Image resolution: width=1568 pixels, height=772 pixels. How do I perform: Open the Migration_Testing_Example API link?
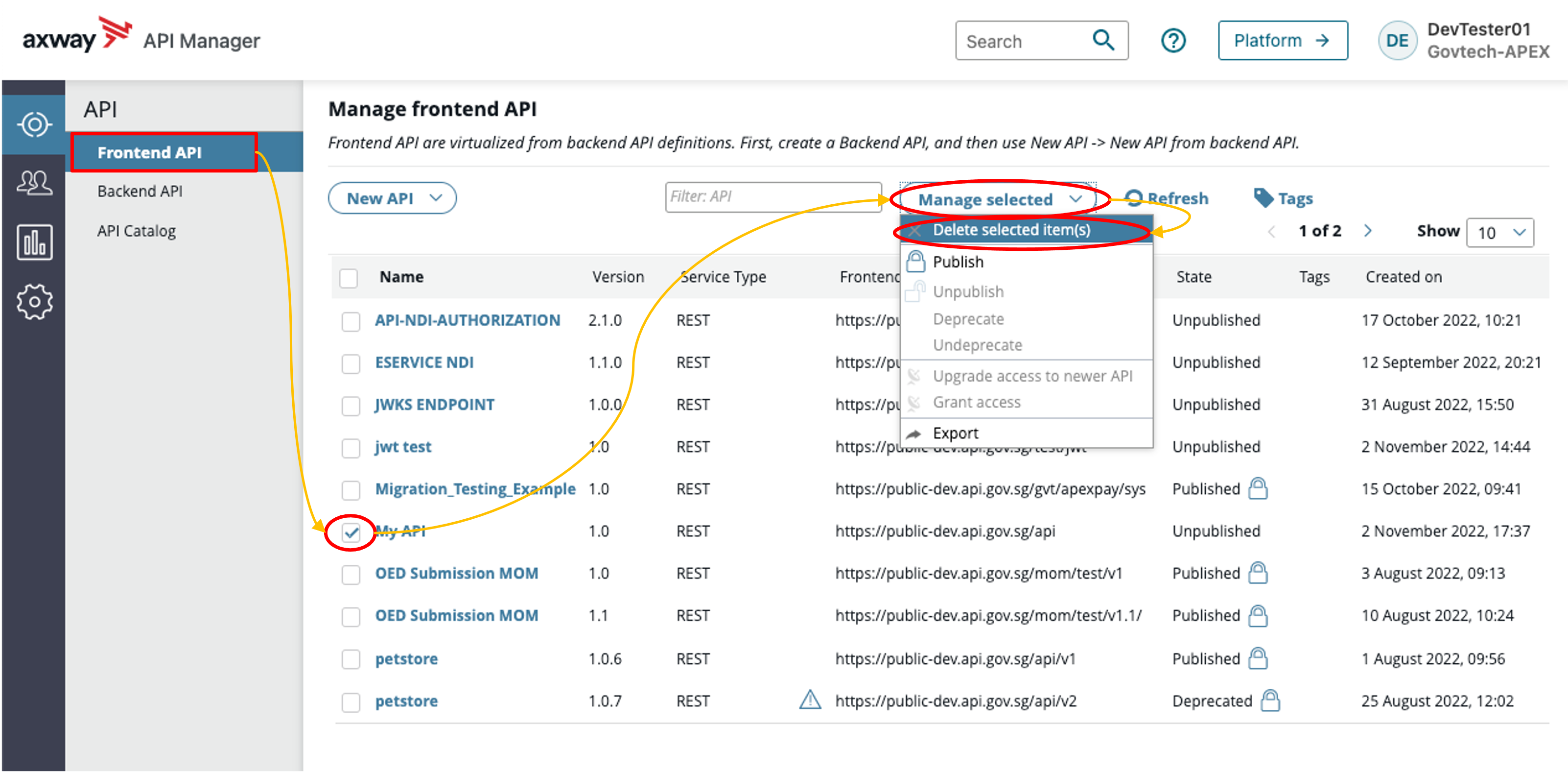pos(475,489)
